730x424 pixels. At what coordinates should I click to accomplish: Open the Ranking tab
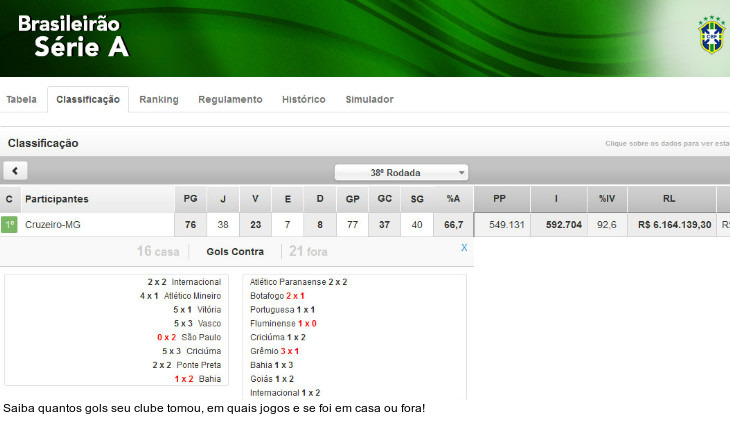point(159,100)
